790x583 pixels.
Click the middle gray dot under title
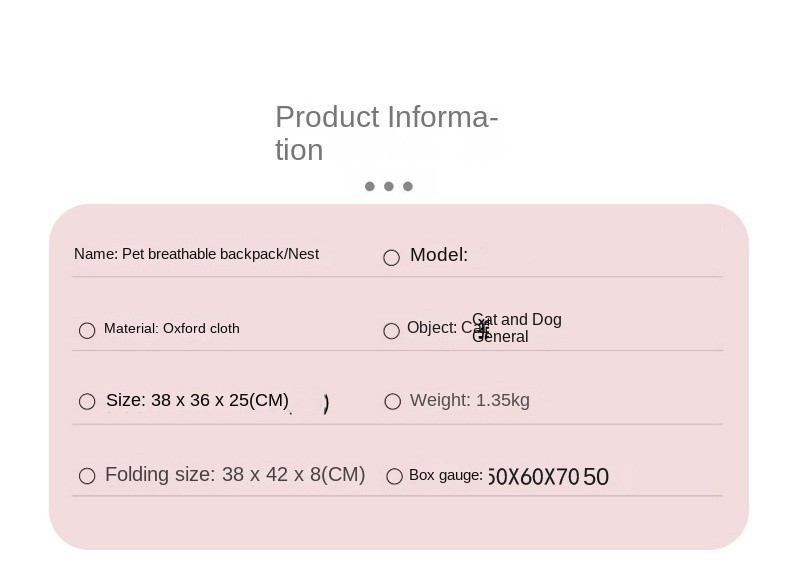(389, 186)
